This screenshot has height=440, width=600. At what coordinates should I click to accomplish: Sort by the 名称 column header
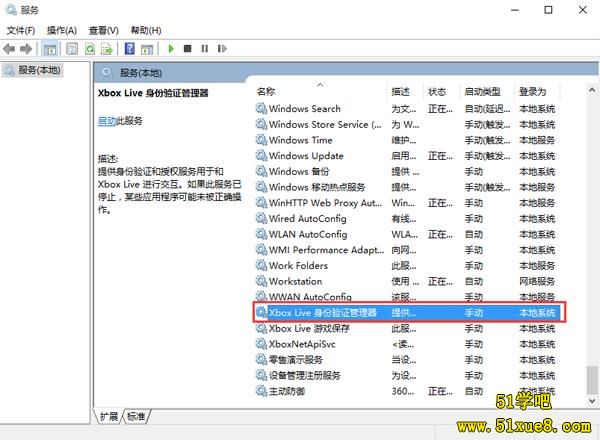(266, 91)
